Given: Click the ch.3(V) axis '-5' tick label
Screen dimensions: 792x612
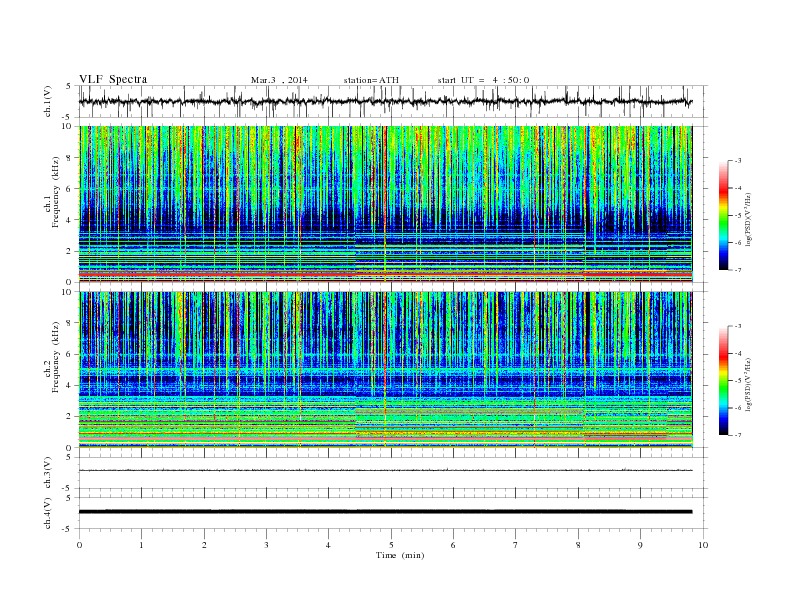Looking at the screenshot, I should (x=68, y=489).
